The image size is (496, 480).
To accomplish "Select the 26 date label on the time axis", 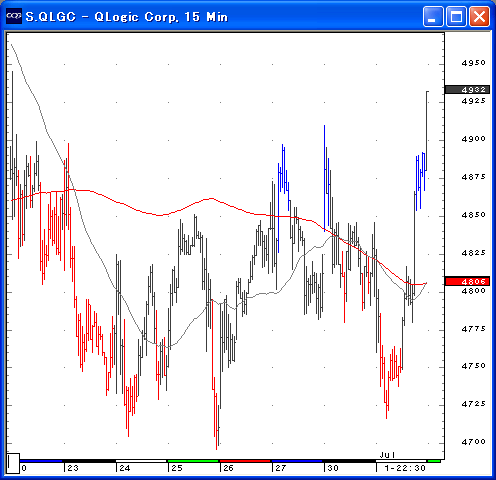I will pyautogui.click(x=228, y=468).
